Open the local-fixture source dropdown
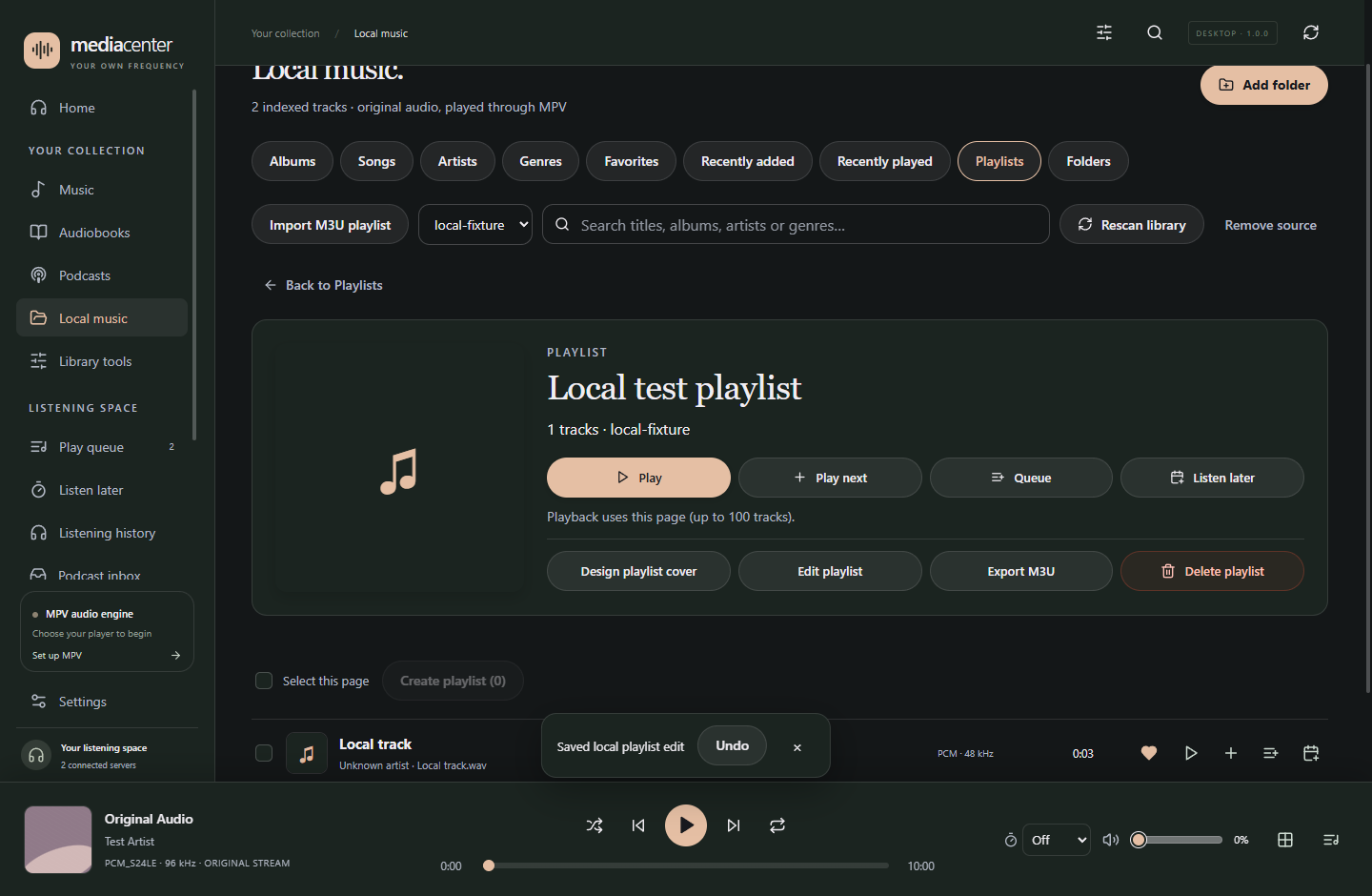 [475, 225]
